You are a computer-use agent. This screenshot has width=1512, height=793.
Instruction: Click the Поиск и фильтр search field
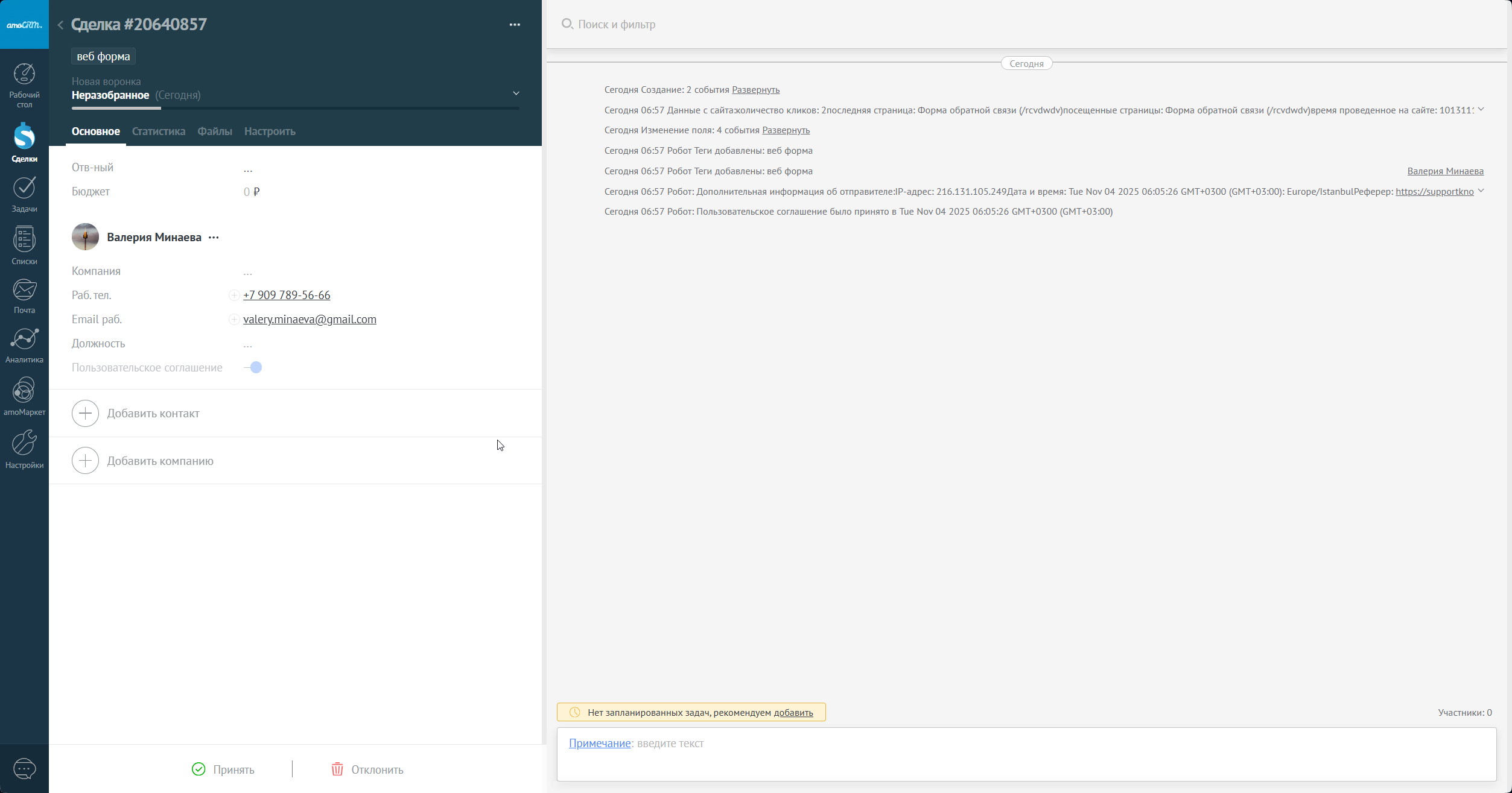[x=617, y=25]
